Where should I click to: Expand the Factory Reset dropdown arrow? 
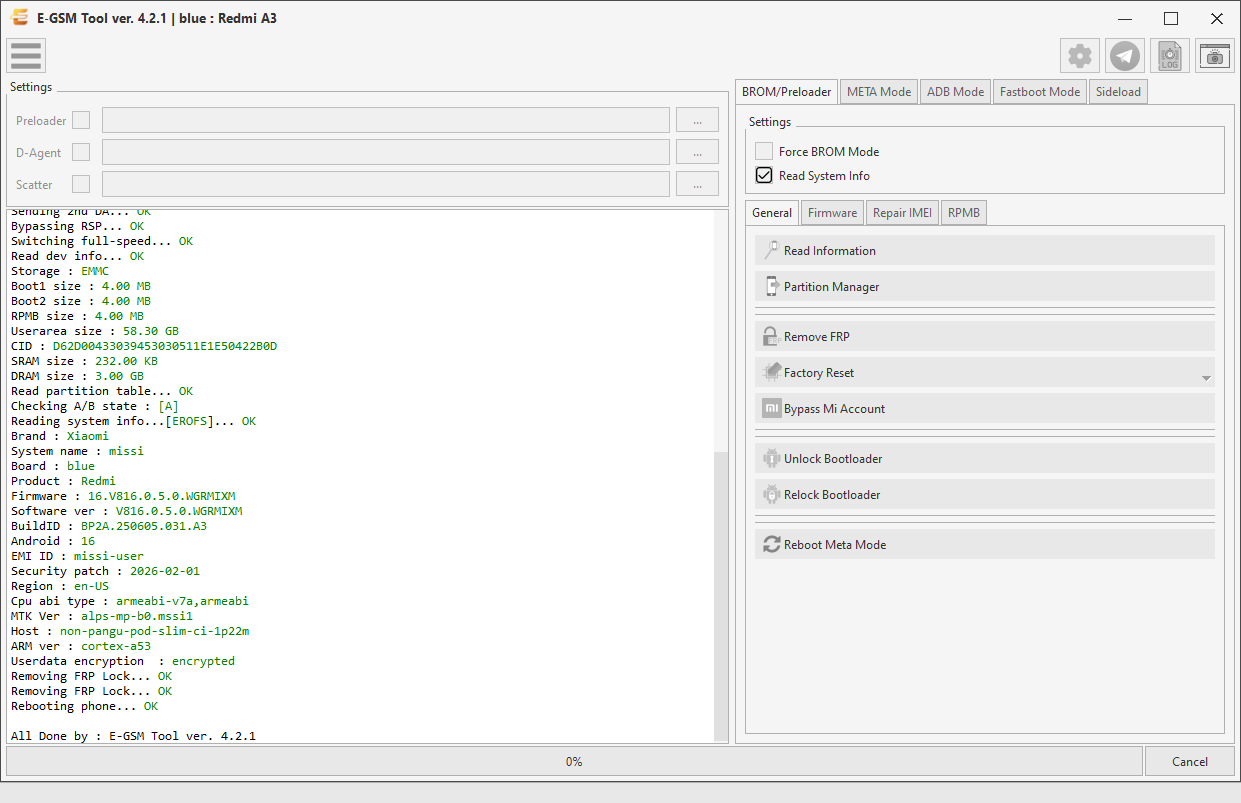pos(1206,378)
